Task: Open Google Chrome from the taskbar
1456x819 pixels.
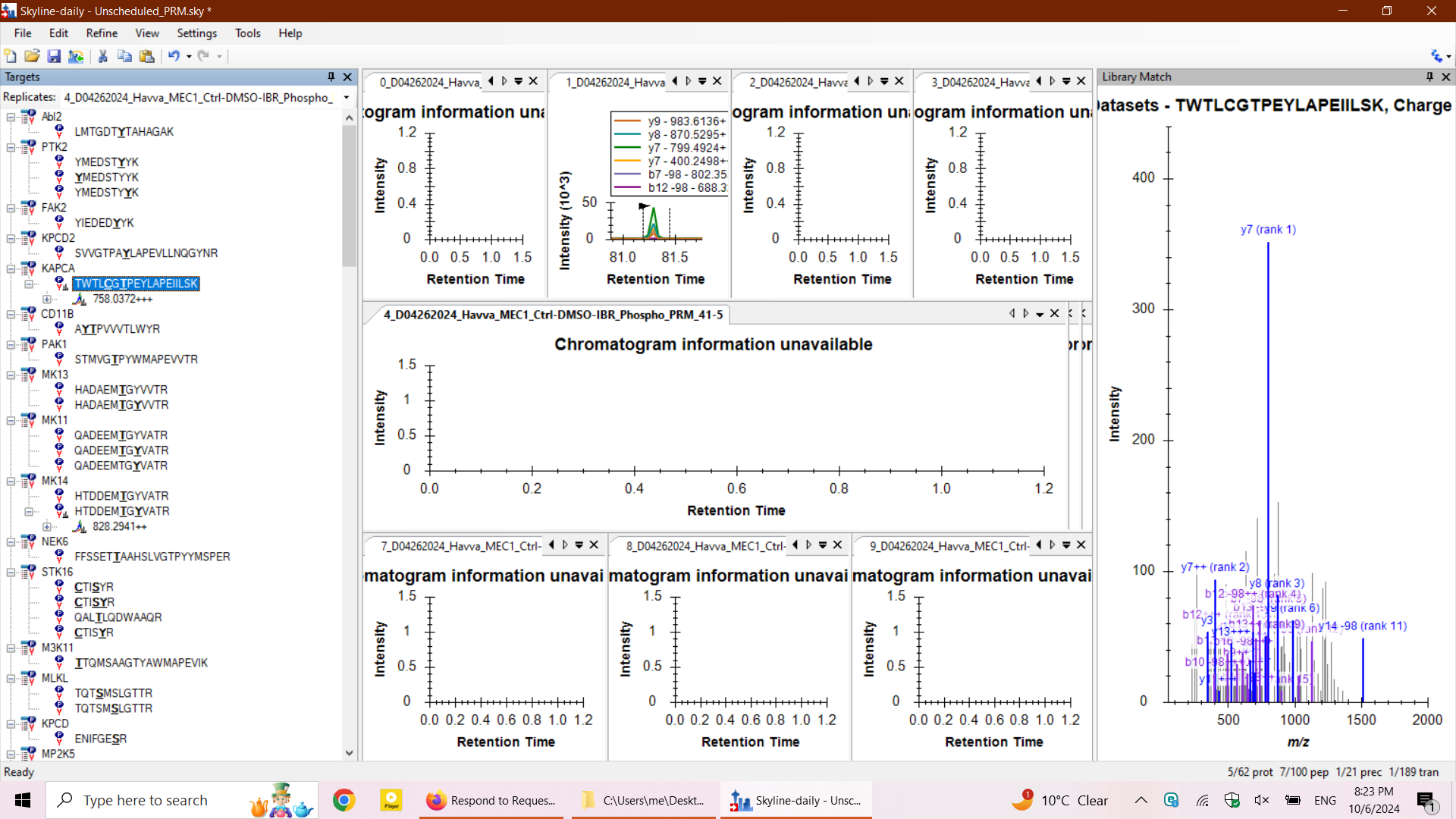Action: (344, 800)
